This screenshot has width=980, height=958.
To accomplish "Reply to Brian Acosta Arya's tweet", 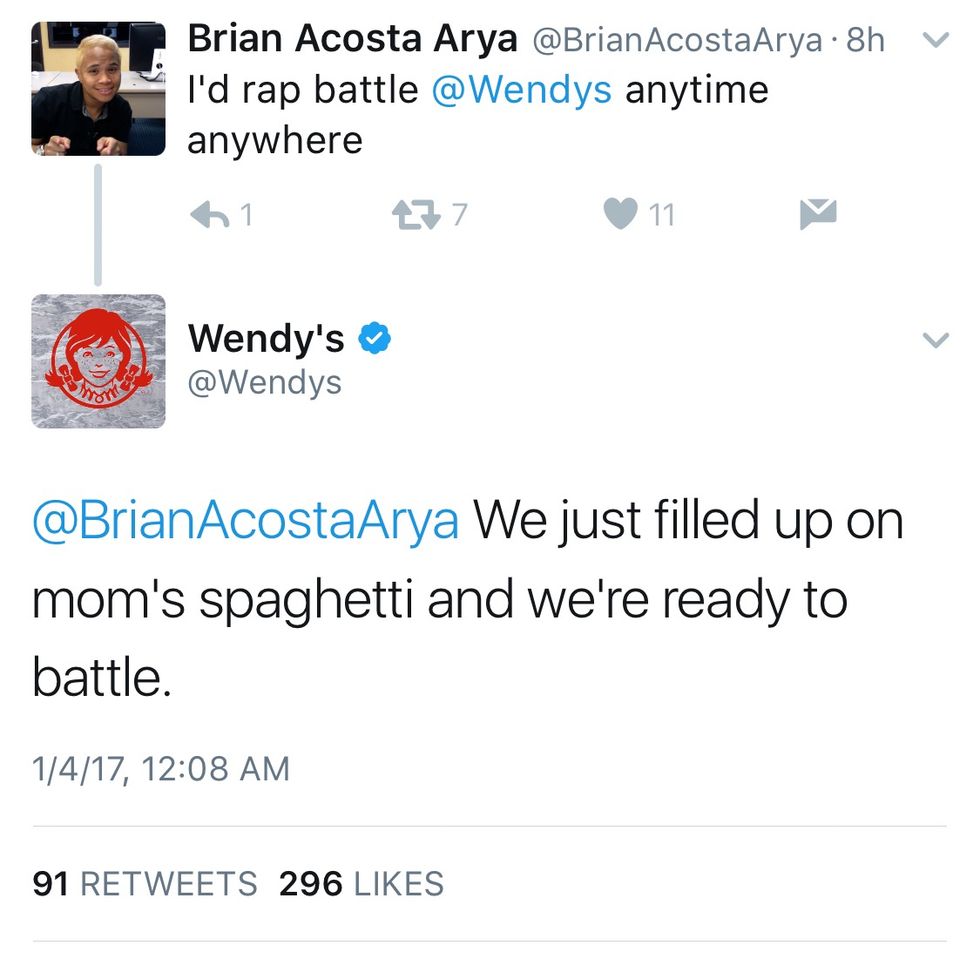I will (x=208, y=214).
